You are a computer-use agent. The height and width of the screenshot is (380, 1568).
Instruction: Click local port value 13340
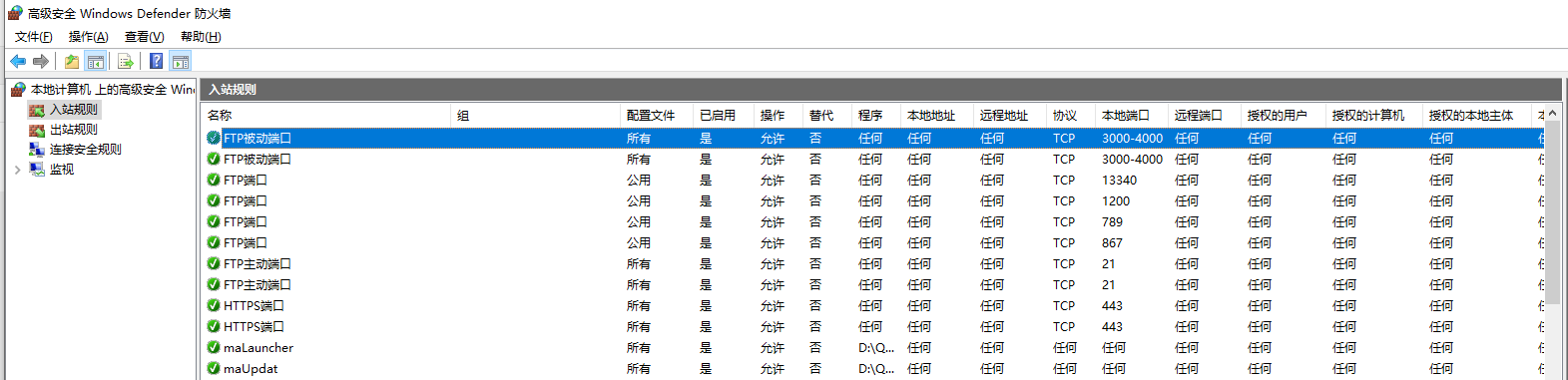tap(1119, 180)
